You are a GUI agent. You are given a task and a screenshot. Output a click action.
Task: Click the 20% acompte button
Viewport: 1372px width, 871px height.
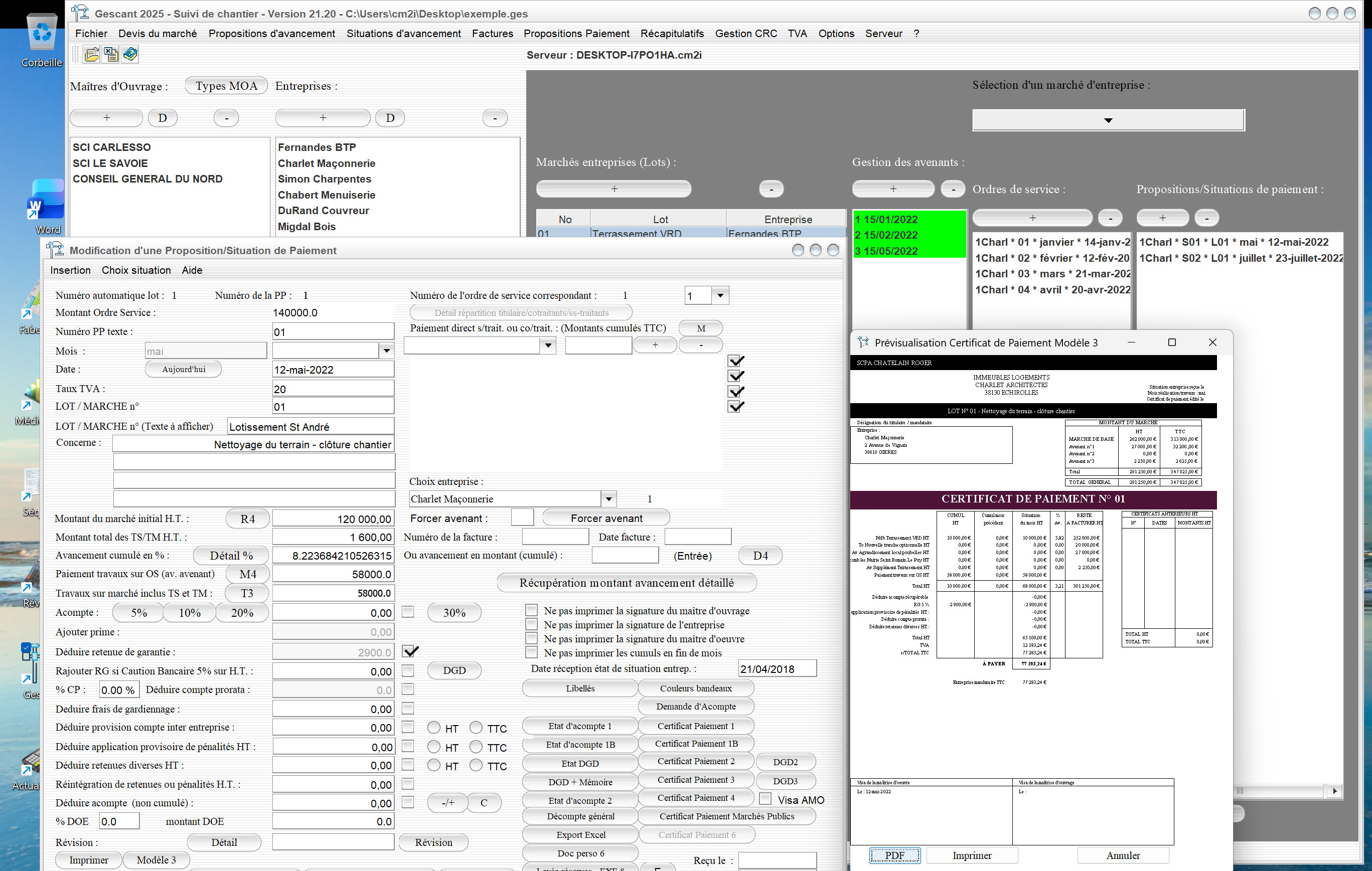(242, 612)
